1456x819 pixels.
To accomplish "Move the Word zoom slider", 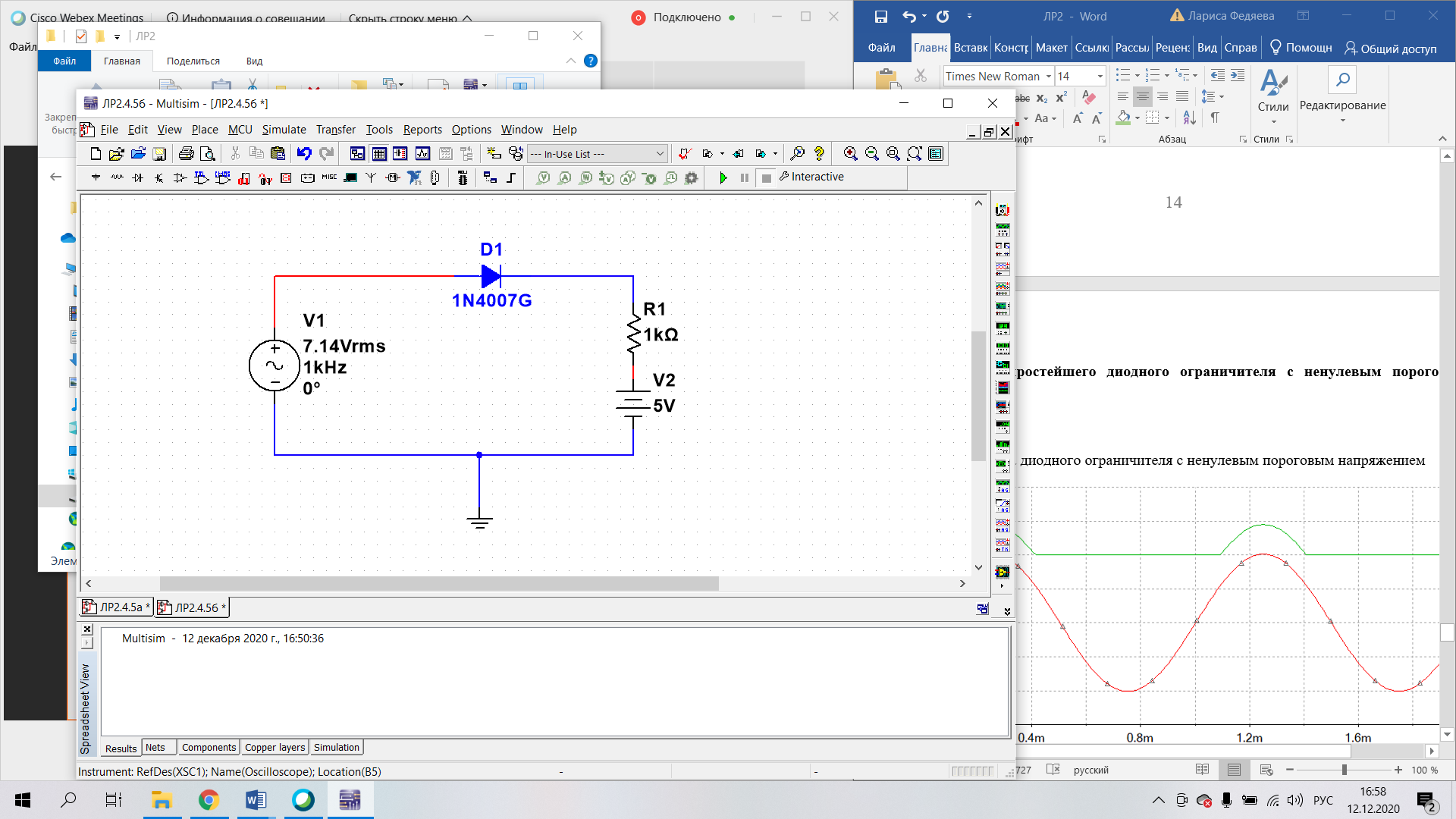I will coord(1344,770).
